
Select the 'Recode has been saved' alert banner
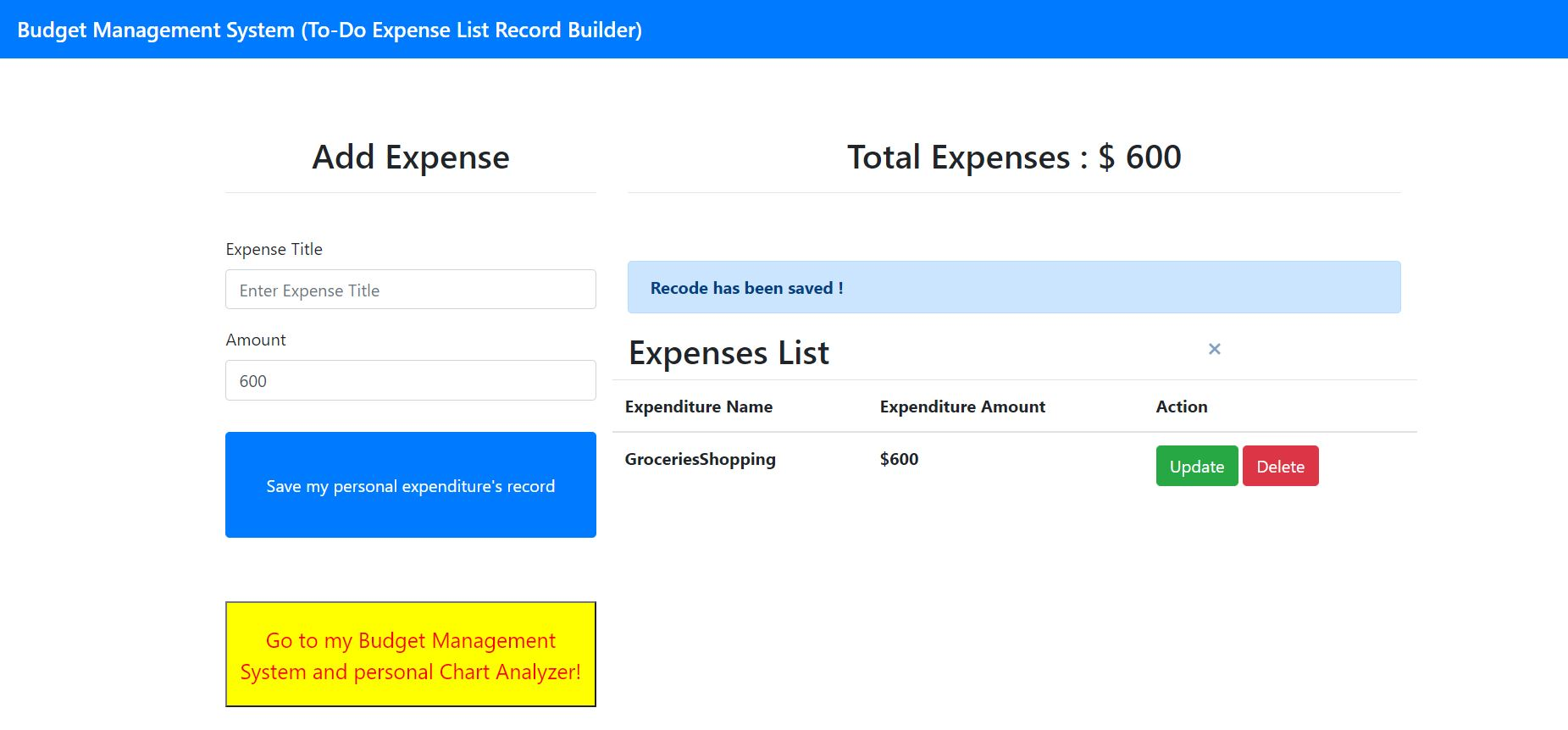click(1013, 288)
